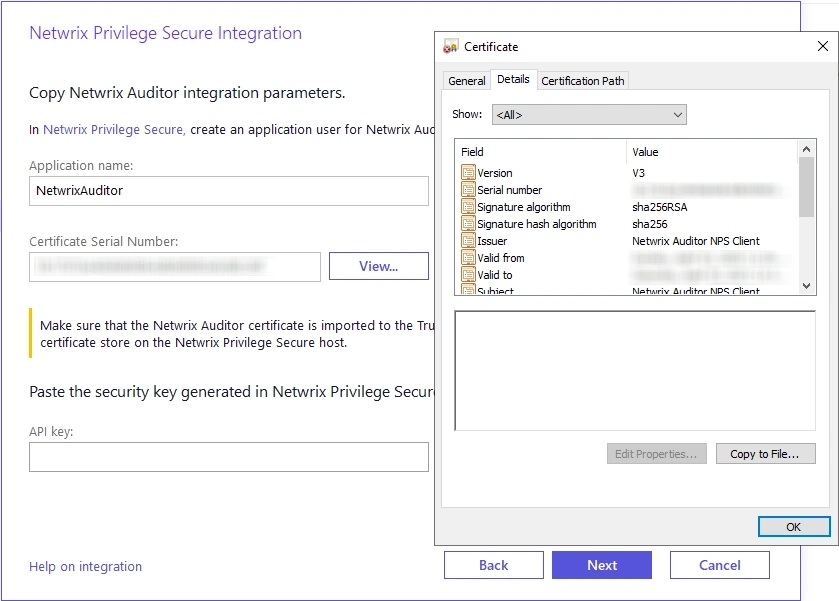The height and width of the screenshot is (601, 839).
Task: Click the Help on integration link
Action: 85,566
